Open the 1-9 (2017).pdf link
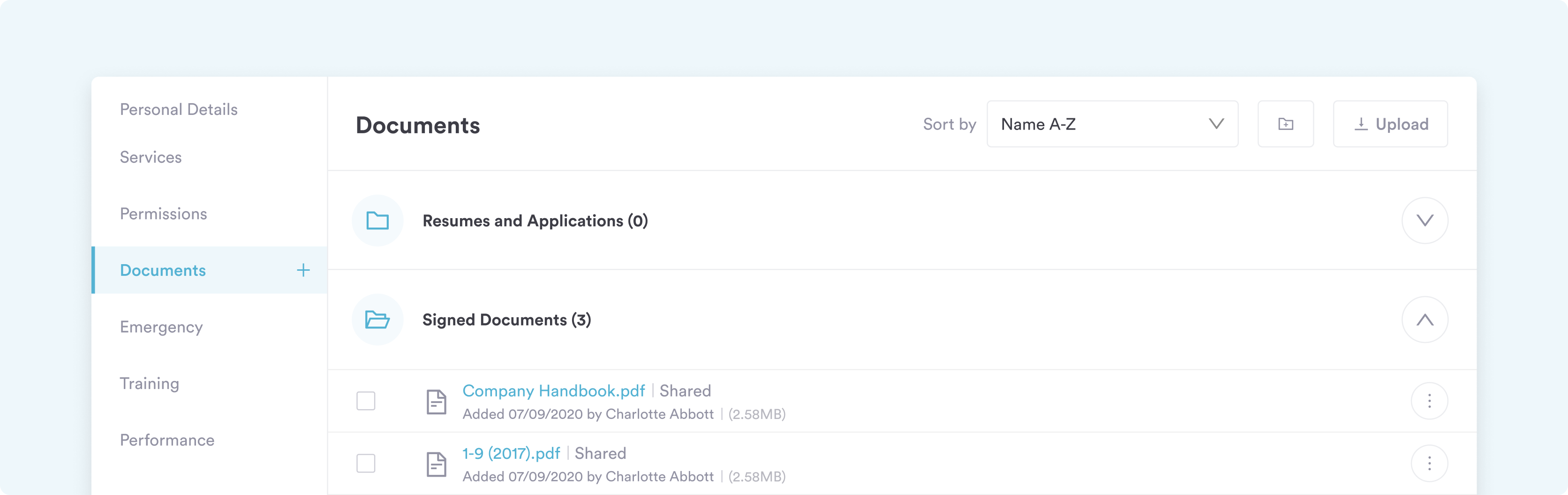Image resolution: width=1568 pixels, height=495 pixels. tap(511, 454)
